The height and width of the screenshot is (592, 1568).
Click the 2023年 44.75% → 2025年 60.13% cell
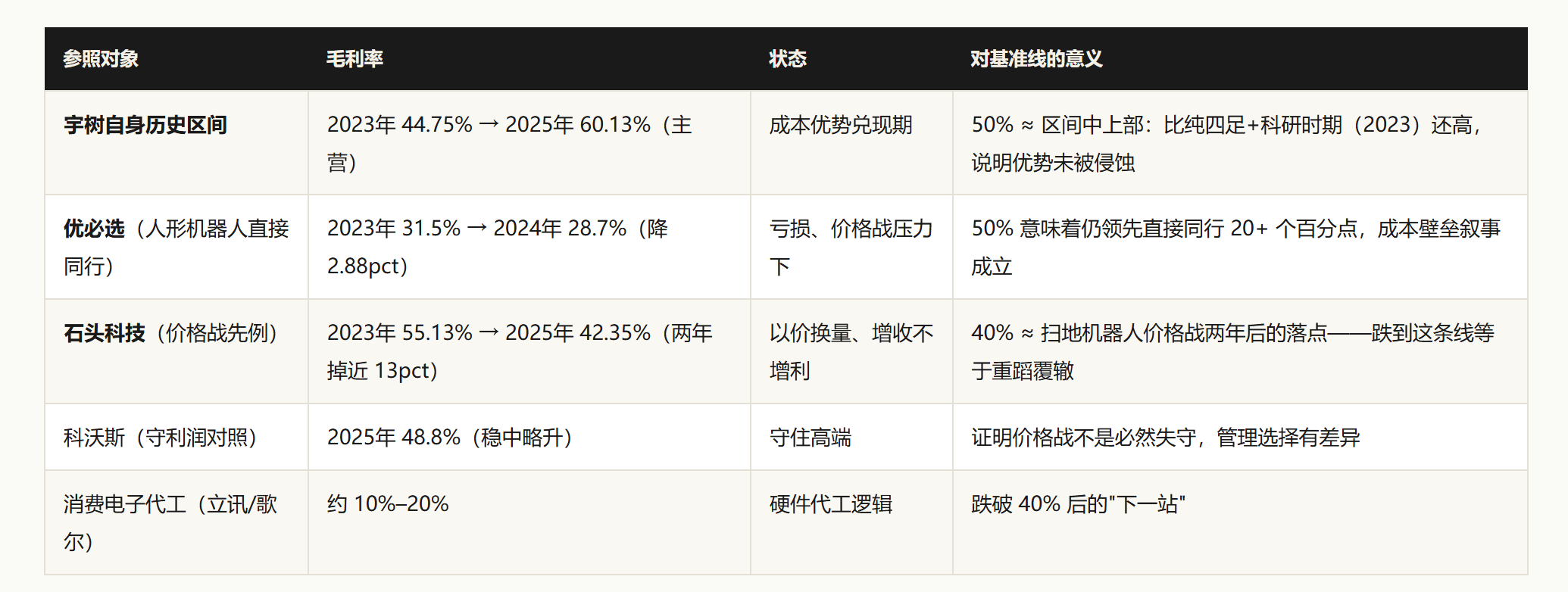pos(529,143)
